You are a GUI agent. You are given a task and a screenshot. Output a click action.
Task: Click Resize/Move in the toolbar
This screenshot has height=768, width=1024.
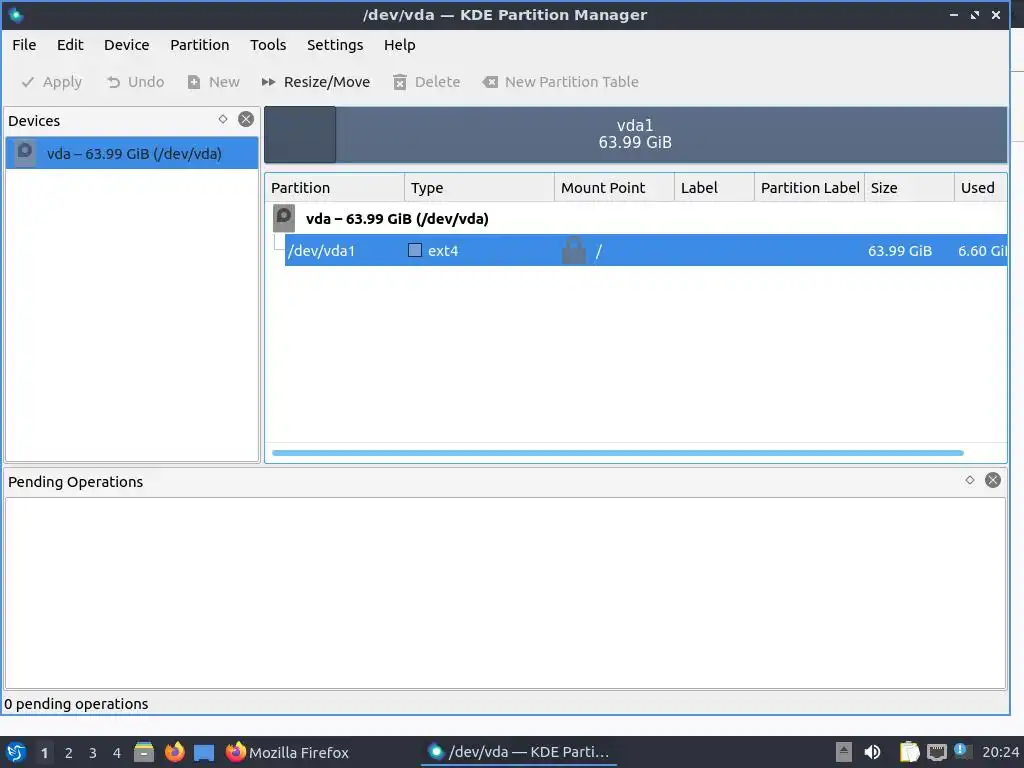(316, 82)
